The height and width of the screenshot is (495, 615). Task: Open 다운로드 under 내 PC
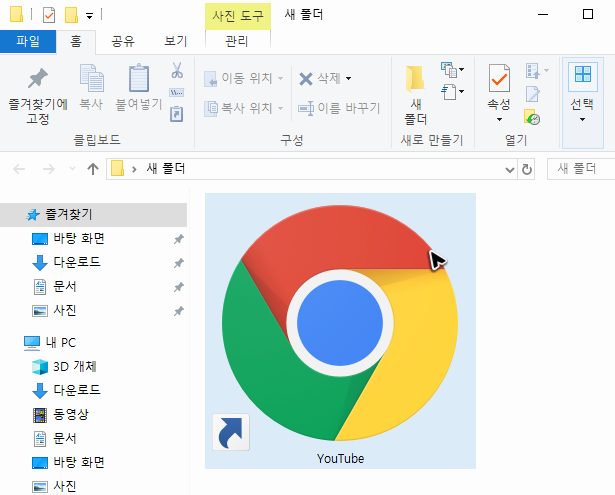(77, 390)
